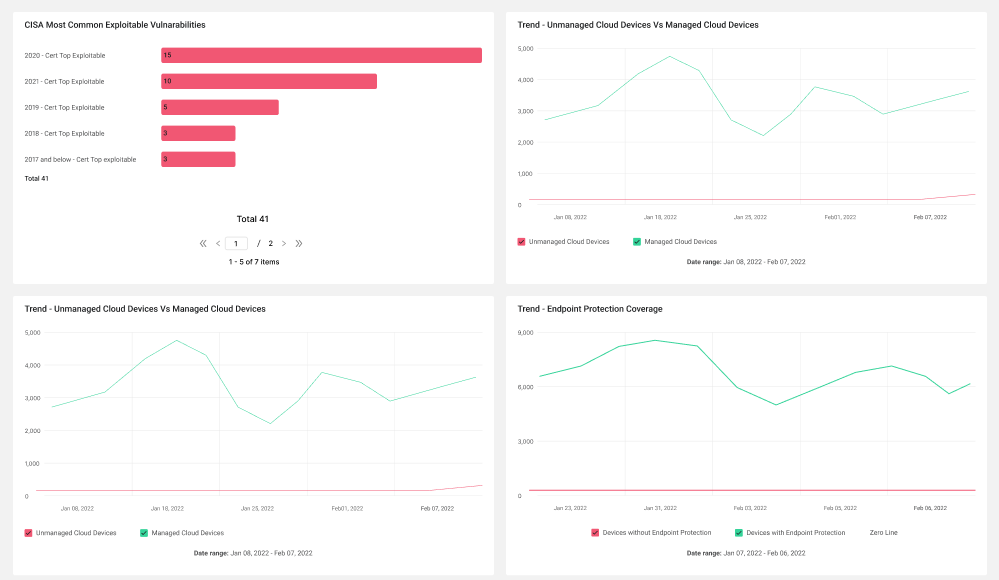
Task: Click the Jan 23, 2022 axis date
Action: point(570,509)
